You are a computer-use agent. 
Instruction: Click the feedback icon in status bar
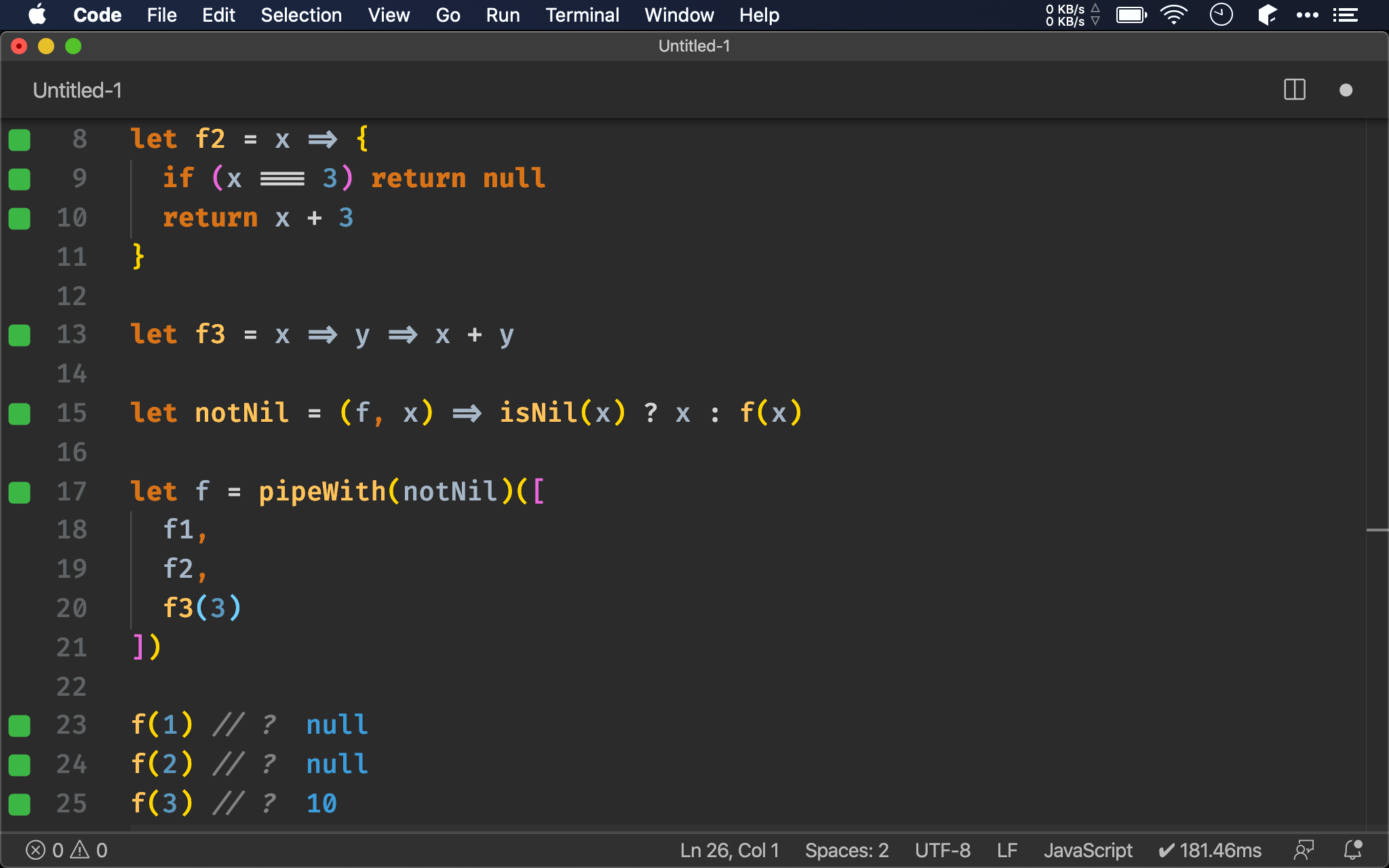click(1304, 850)
